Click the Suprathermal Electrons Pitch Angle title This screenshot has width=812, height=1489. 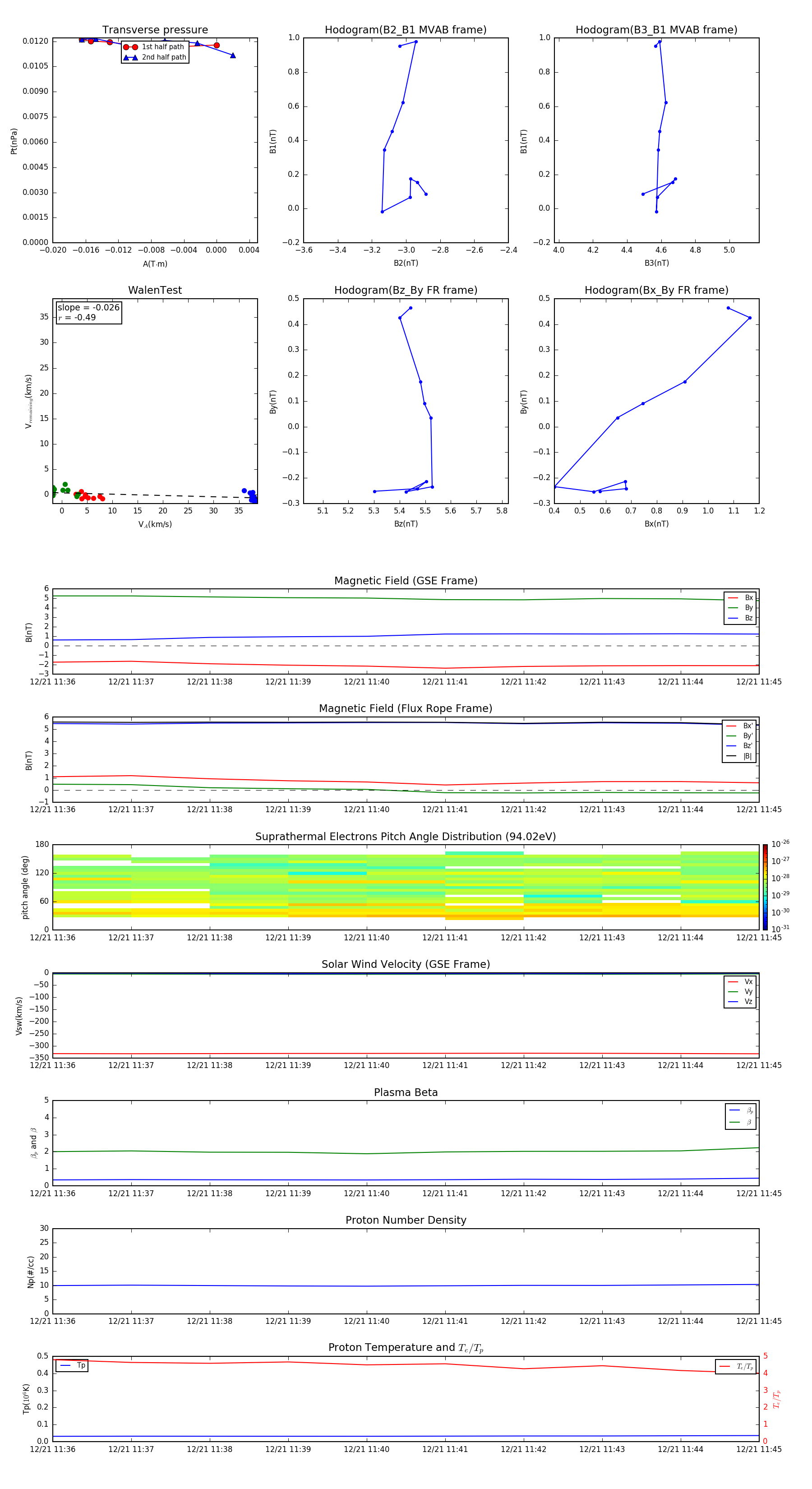(x=406, y=837)
